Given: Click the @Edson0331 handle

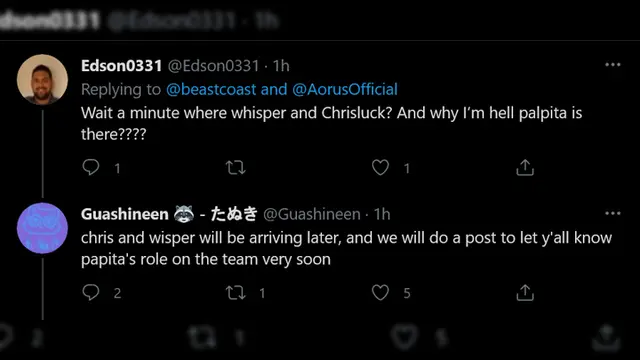Looking at the screenshot, I should (213, 66).
